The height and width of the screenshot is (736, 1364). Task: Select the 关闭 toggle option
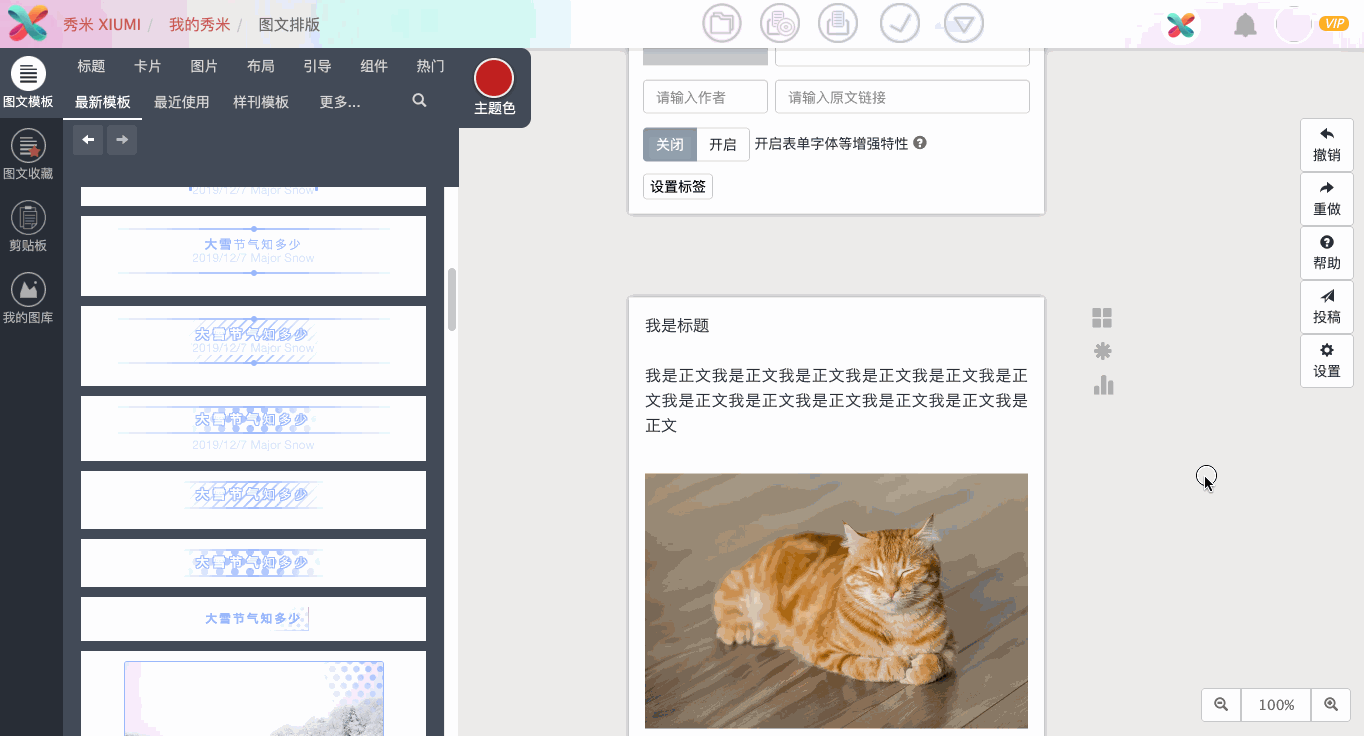pos(670,144)
